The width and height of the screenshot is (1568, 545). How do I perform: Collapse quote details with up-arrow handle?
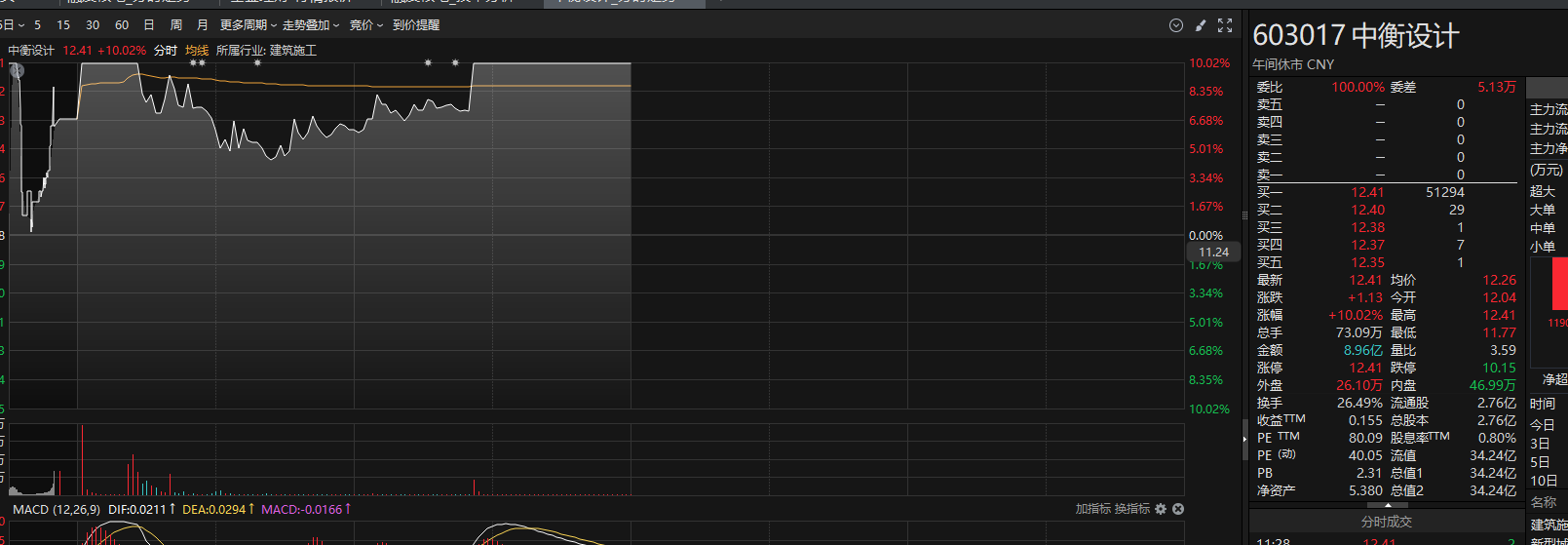click(x=1387, y=506)
